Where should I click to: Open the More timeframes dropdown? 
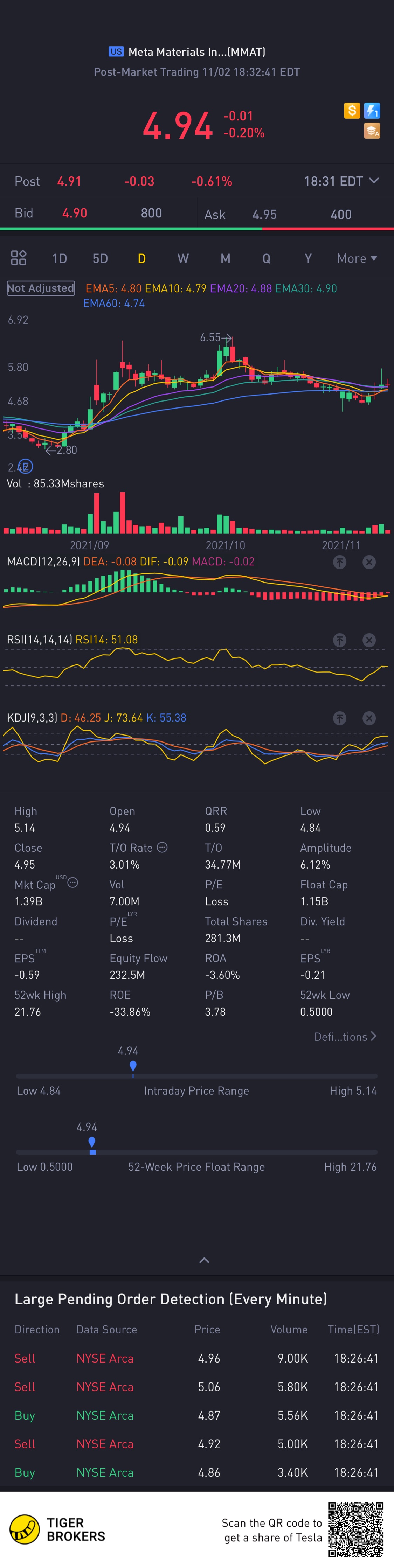pos(357,259)
